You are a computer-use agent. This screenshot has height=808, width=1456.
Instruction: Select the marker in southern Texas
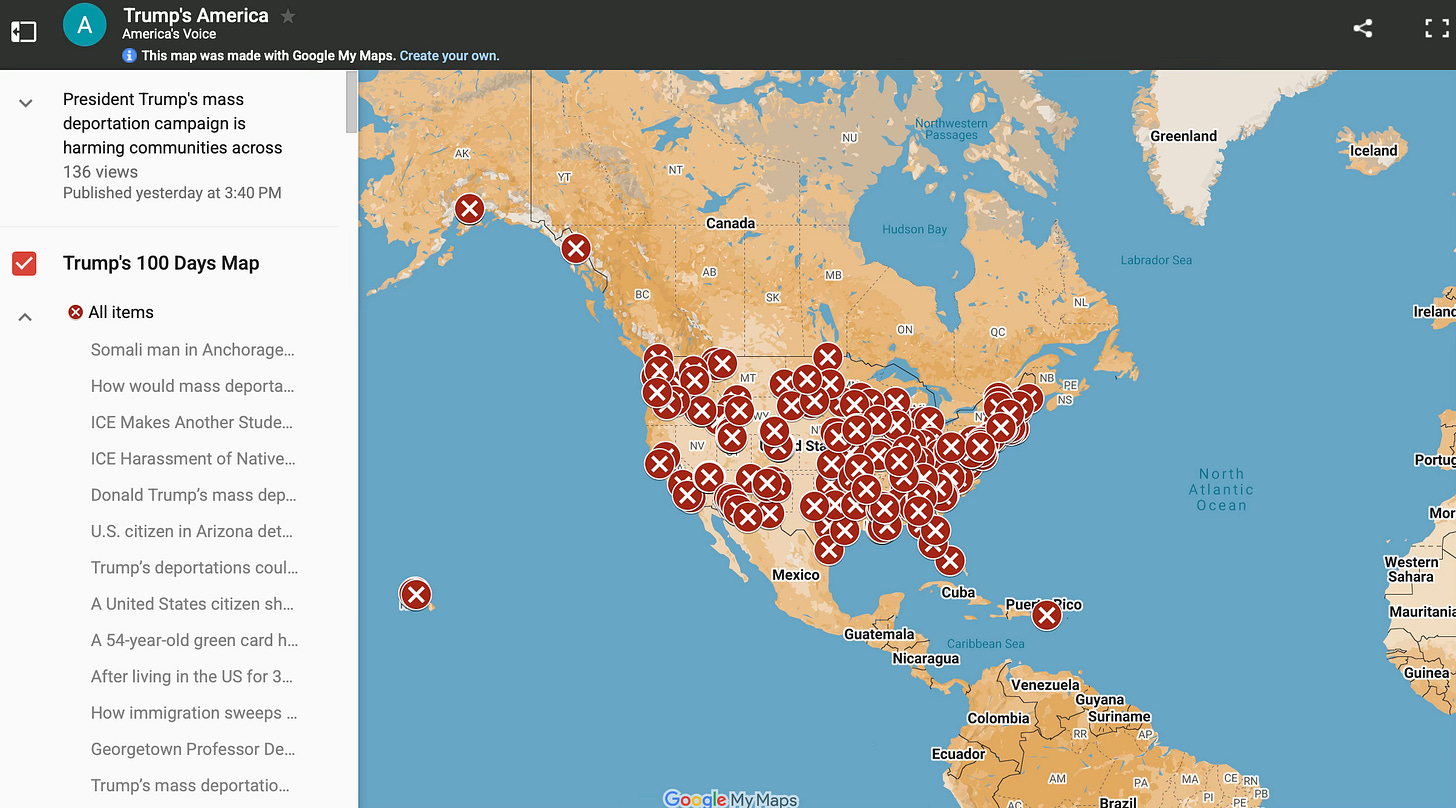(828, 549)
